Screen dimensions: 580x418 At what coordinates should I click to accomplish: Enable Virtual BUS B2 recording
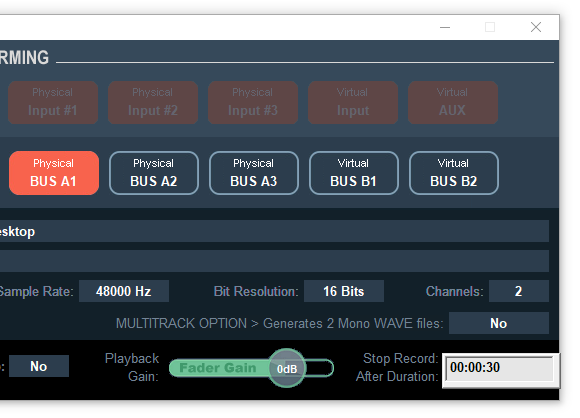[x=454, y=173]
